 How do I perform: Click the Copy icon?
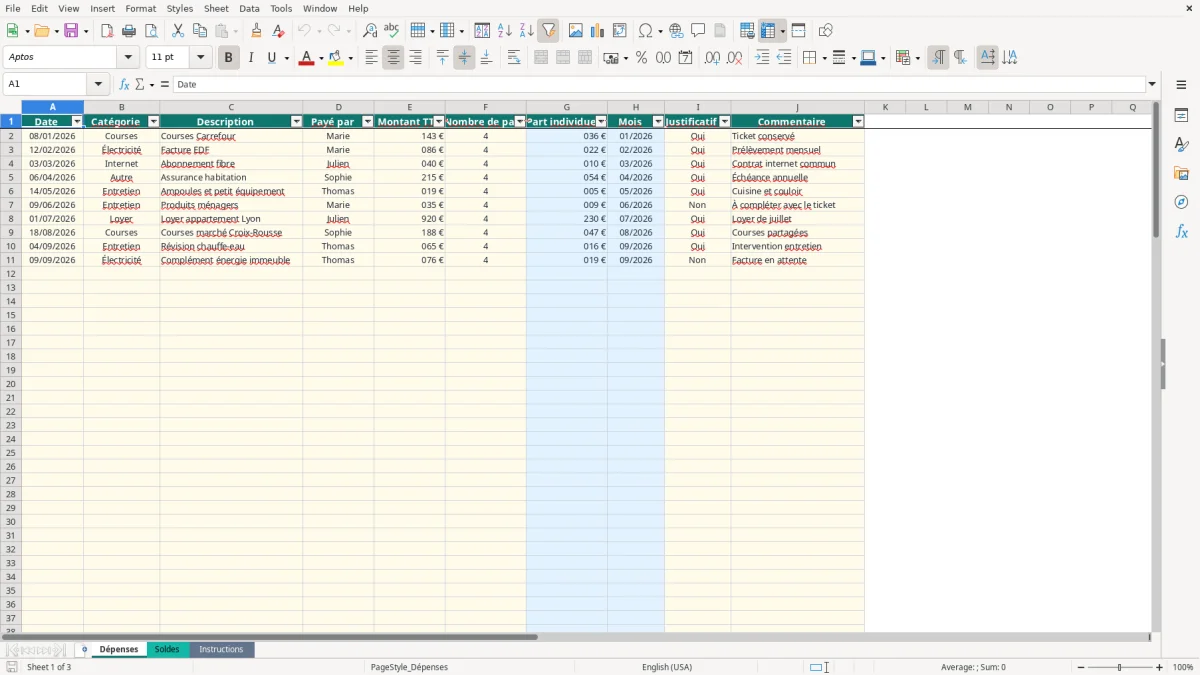[200, 31]
